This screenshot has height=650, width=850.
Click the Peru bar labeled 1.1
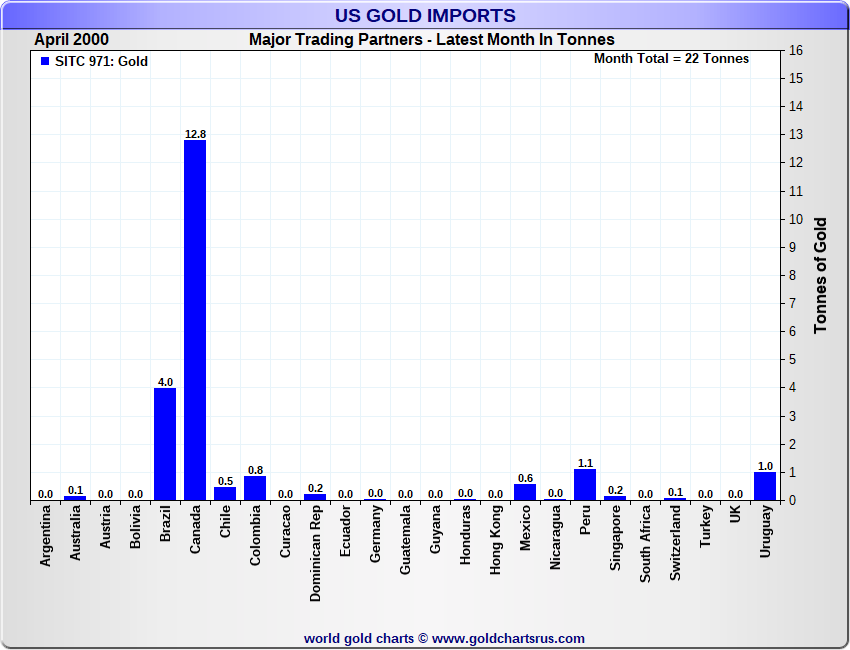tap(585, 485)
